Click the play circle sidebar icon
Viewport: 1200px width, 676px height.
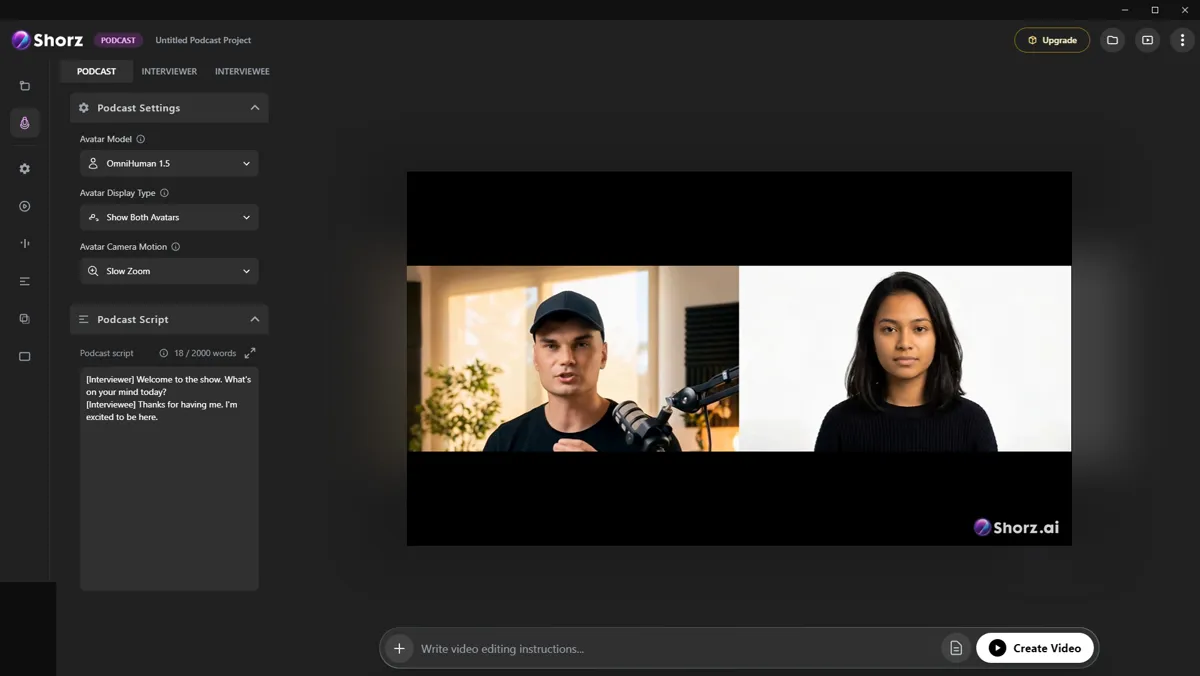click(x=25, y=206)
